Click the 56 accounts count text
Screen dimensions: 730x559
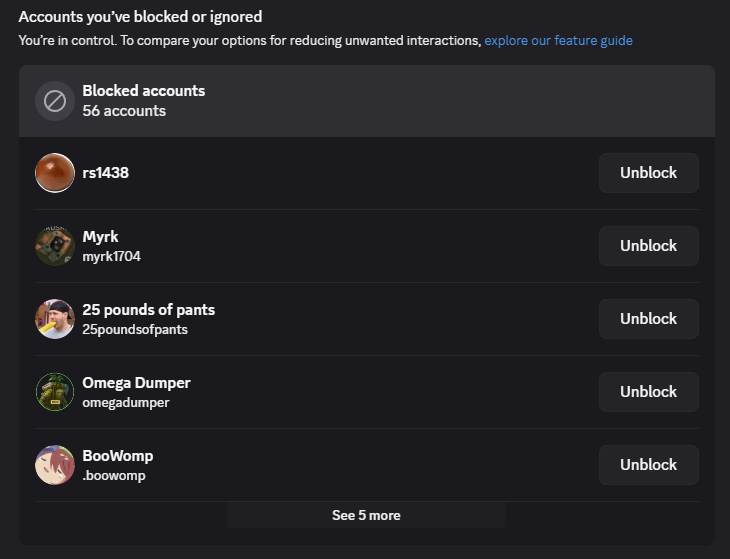coord(124,111)
